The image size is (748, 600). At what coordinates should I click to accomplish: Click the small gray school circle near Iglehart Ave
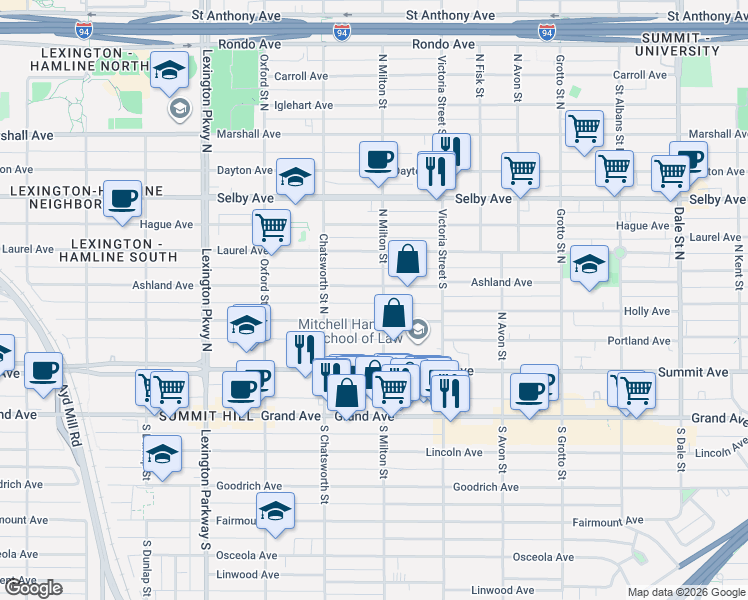pyautogui.click(x=180, y=109)
